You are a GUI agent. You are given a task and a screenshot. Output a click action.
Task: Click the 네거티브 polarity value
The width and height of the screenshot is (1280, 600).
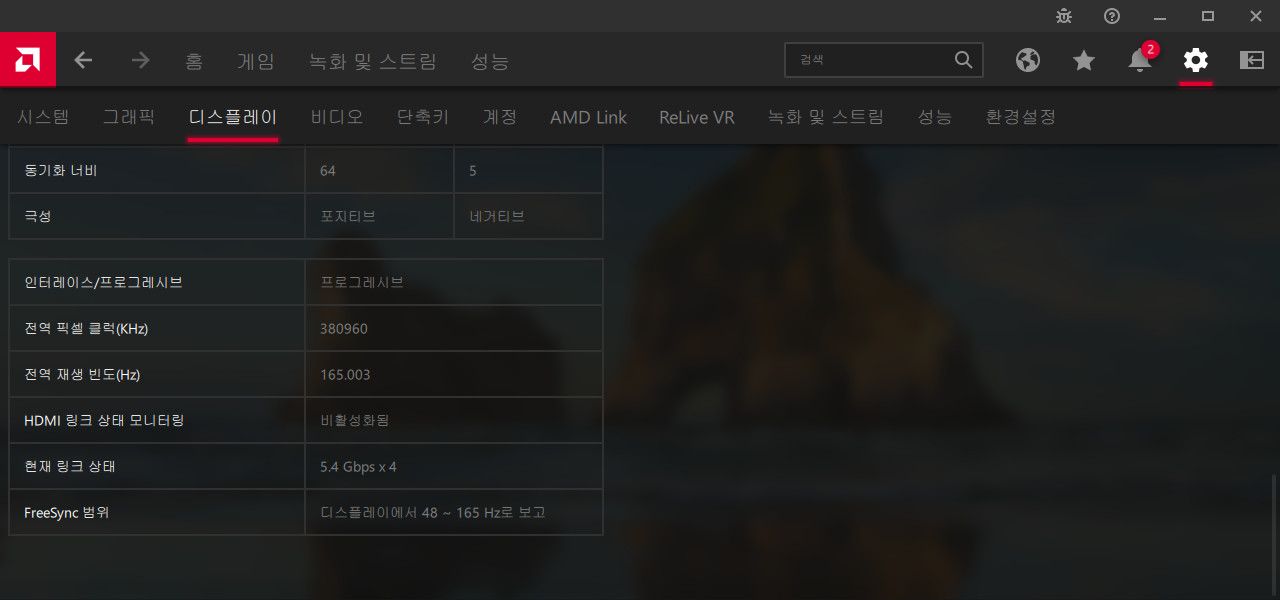[x=497, y=216]
